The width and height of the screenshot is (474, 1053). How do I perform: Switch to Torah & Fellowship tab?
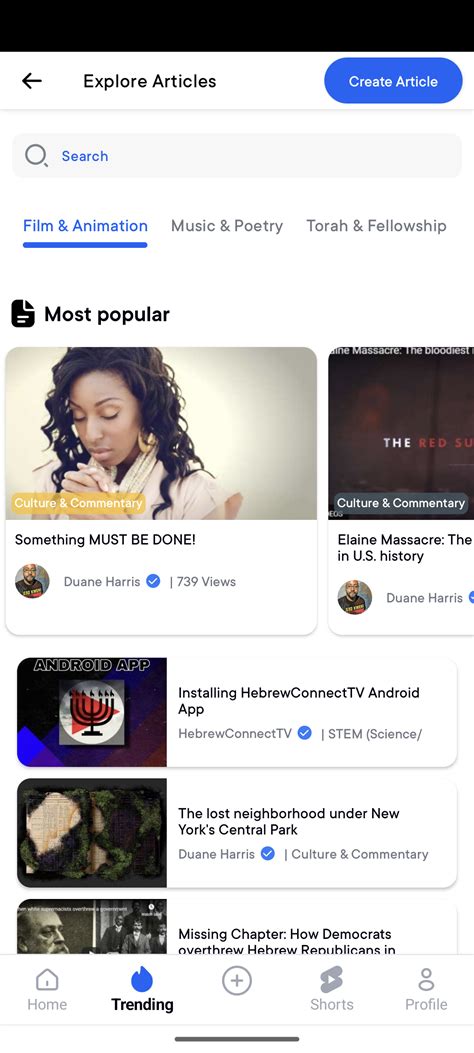[x=376, y=226]
